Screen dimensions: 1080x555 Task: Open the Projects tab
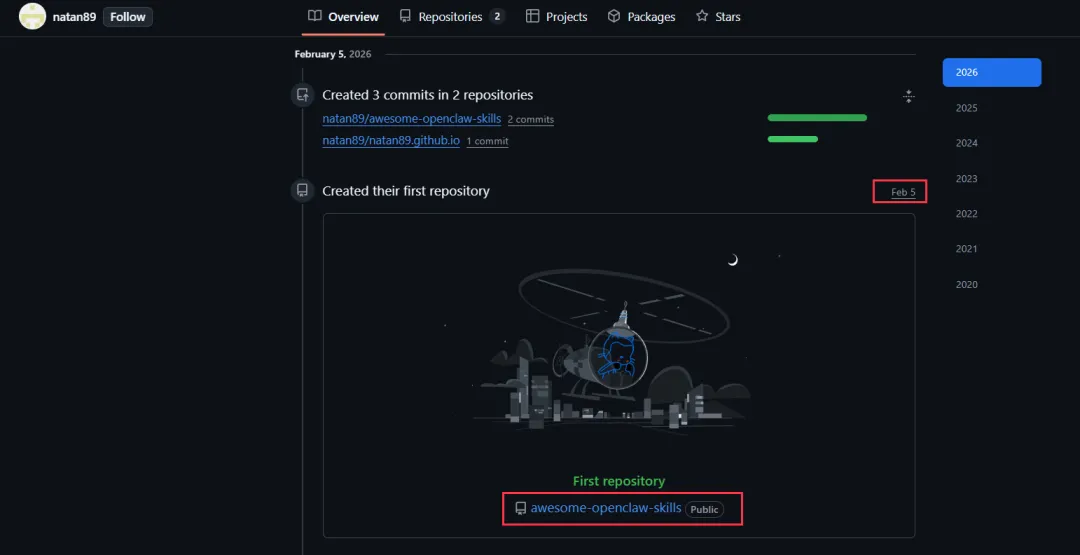557,17
